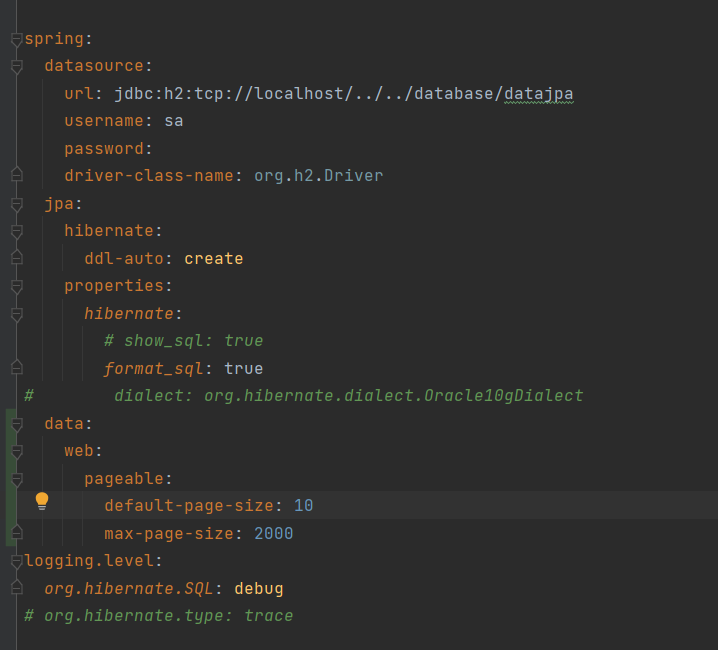
Task: Place cursor on the 'spring' key
Action: (54, 39)
